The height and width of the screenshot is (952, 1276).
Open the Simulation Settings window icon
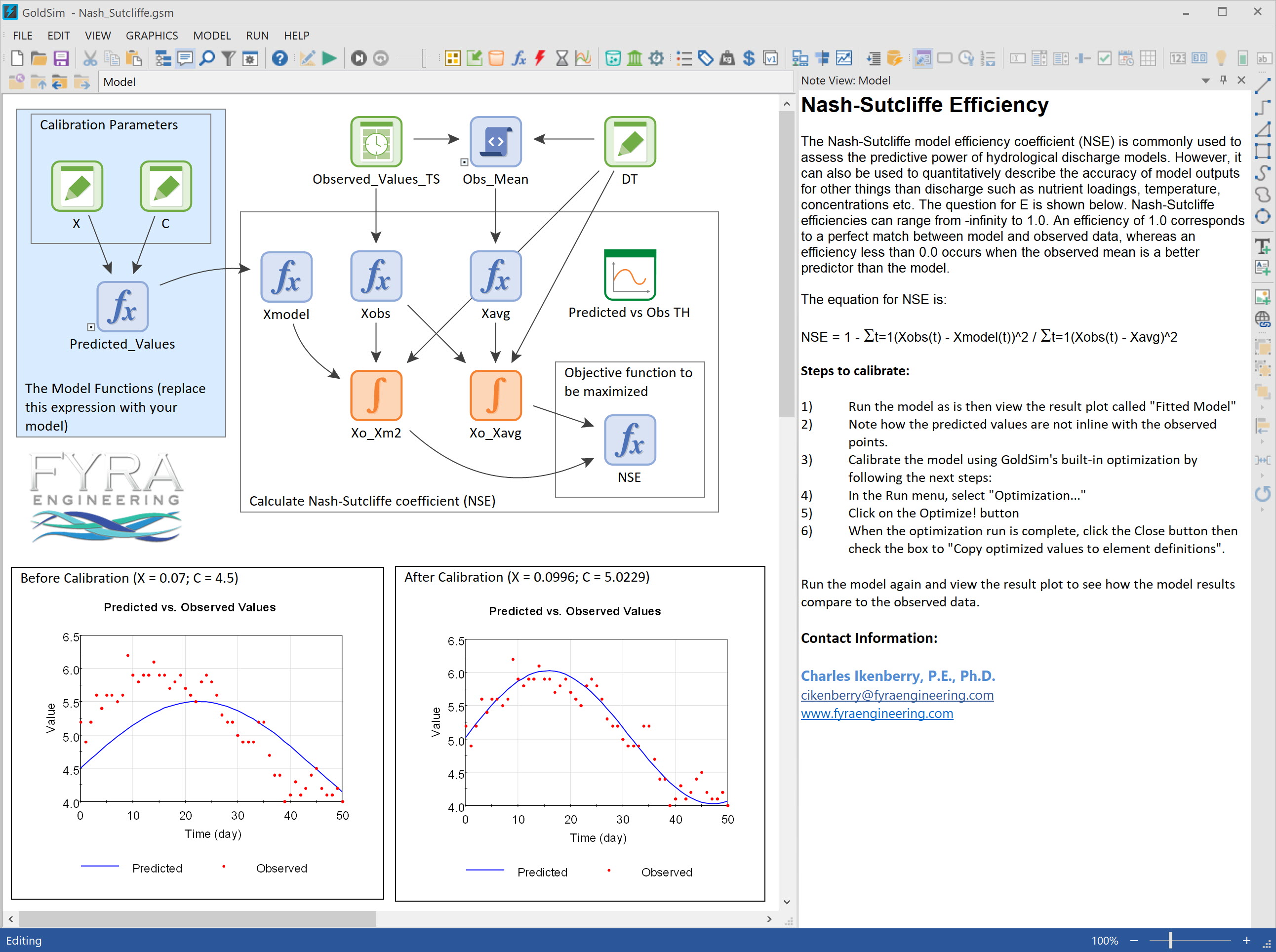(250, 58)
